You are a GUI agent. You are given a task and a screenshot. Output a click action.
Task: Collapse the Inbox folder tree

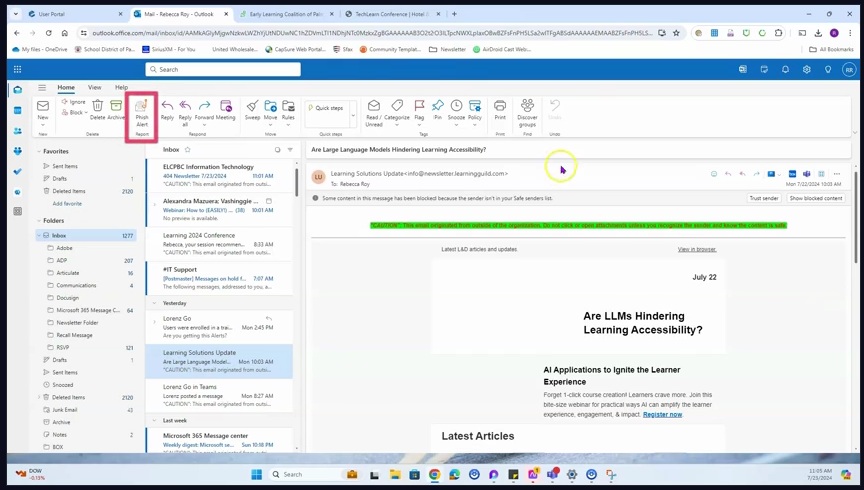click(39, 235)
